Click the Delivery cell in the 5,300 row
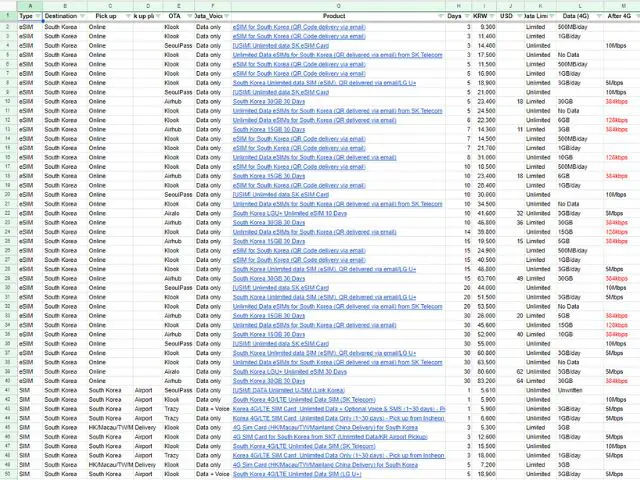The height and width of the screenshot is (480, 640). coord(148,427)
